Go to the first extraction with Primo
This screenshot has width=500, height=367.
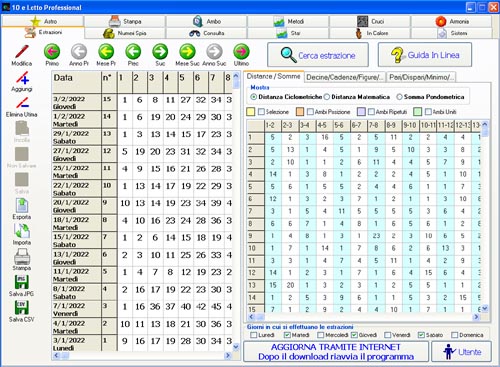pyautogui.click(x=52, y=52)
